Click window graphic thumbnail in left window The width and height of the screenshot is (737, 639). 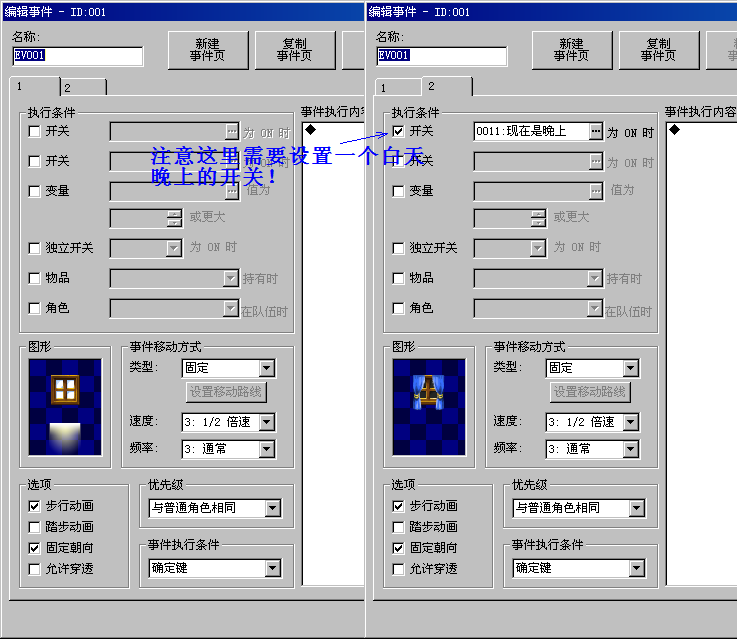[65, 407]
